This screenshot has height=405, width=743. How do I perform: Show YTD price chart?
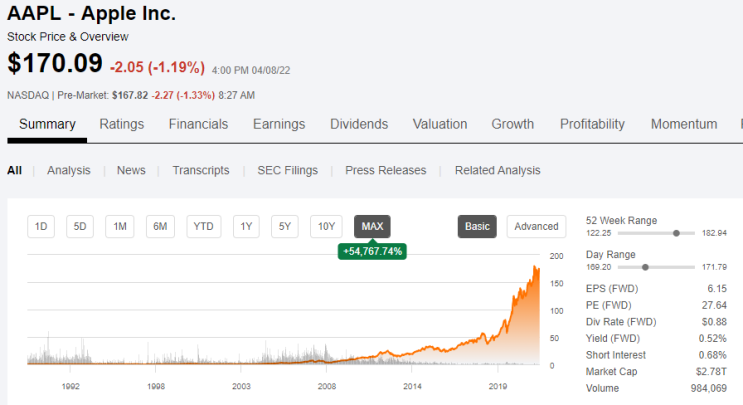204,226
